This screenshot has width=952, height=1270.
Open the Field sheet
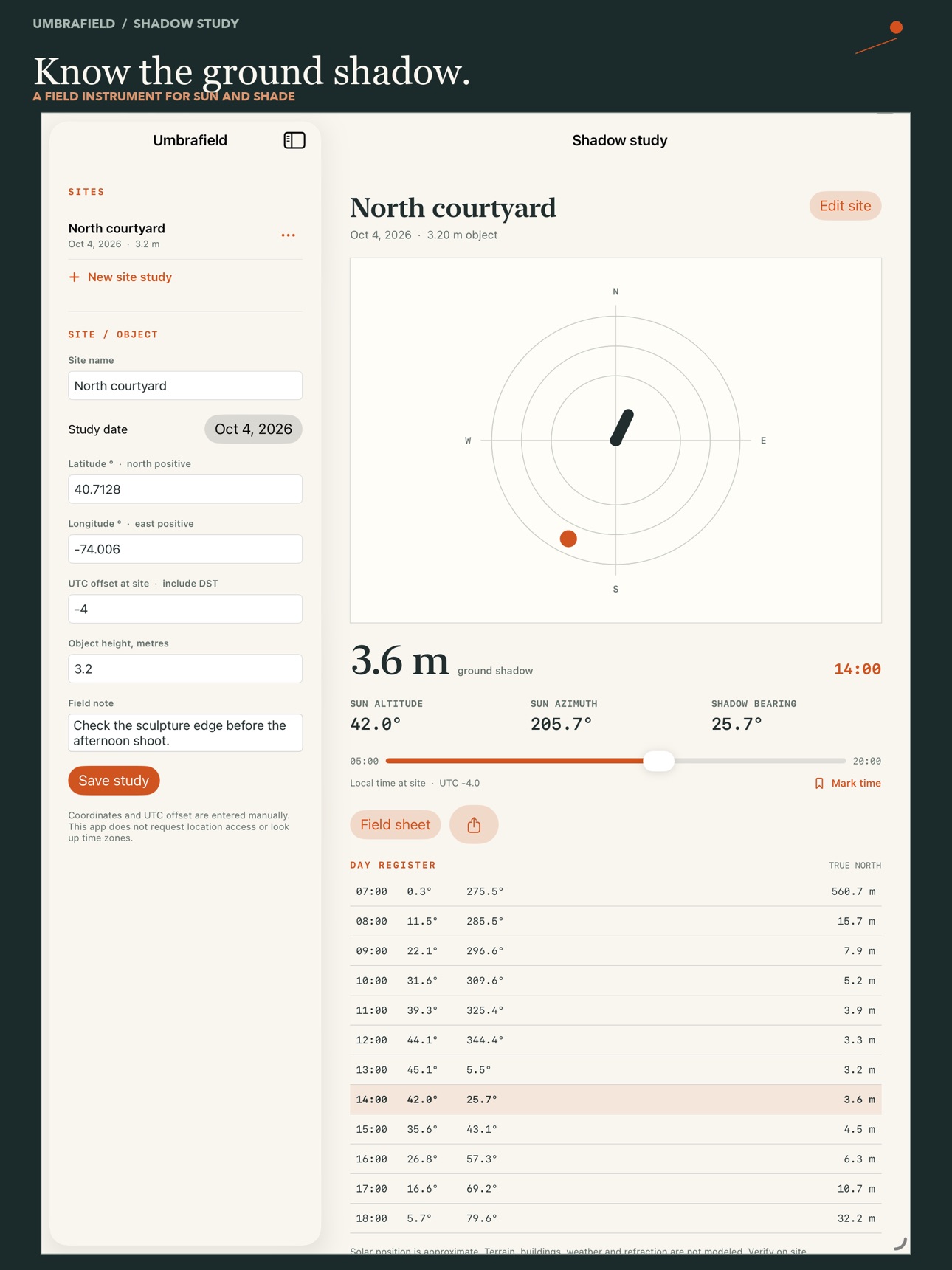(395, 825)
